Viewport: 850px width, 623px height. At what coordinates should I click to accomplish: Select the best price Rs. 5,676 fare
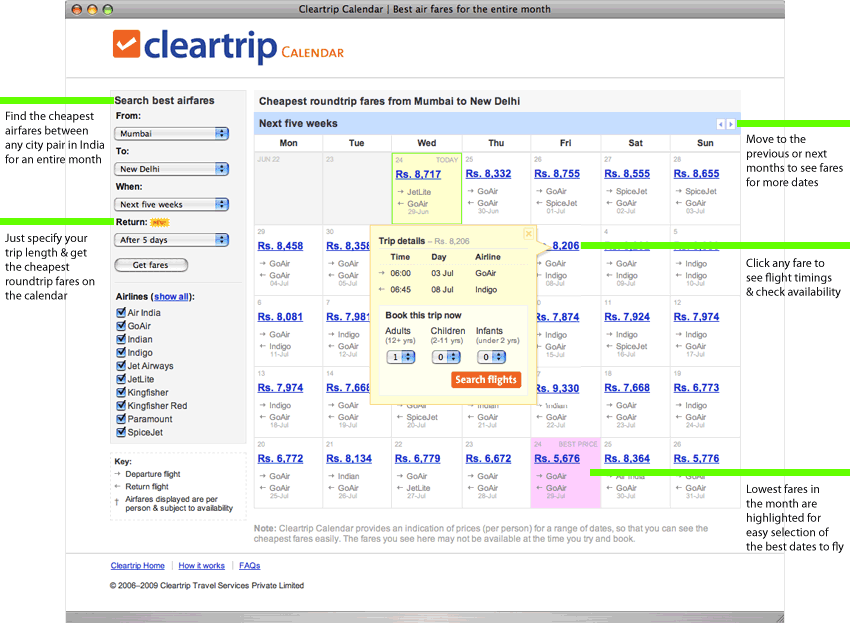click(x=557, y=459)
